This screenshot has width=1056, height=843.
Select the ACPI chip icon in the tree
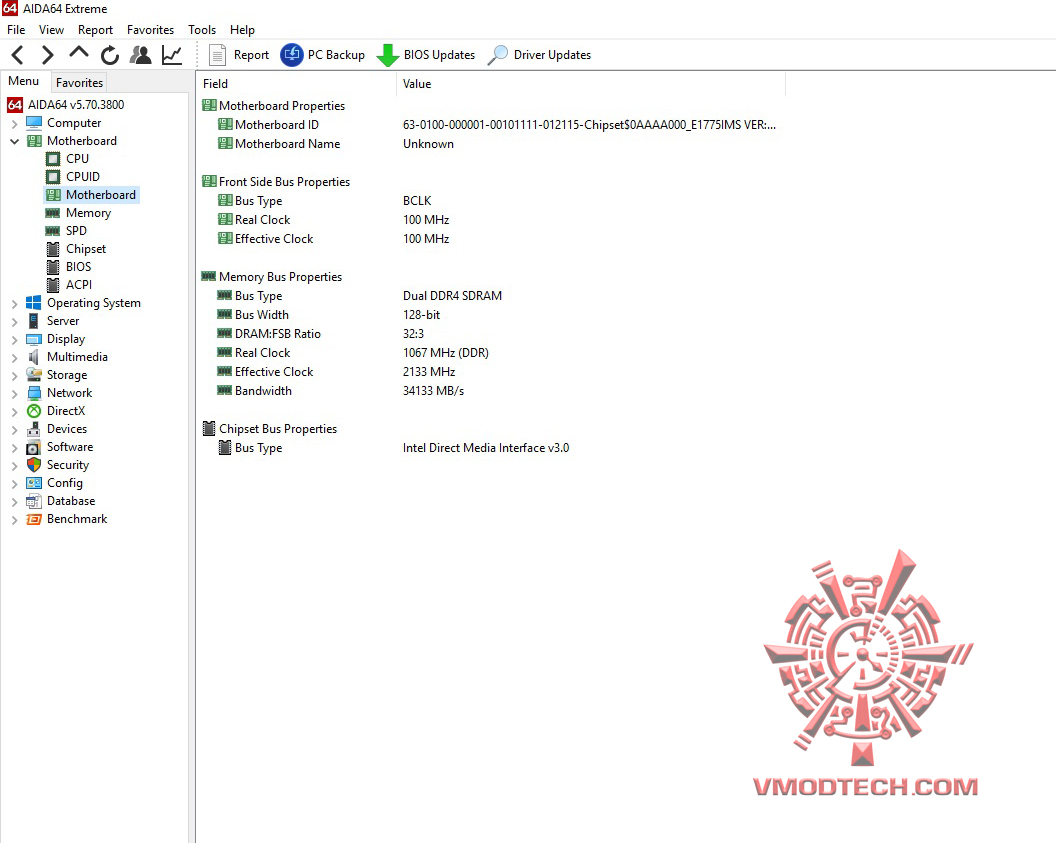[x=53, y=285]
